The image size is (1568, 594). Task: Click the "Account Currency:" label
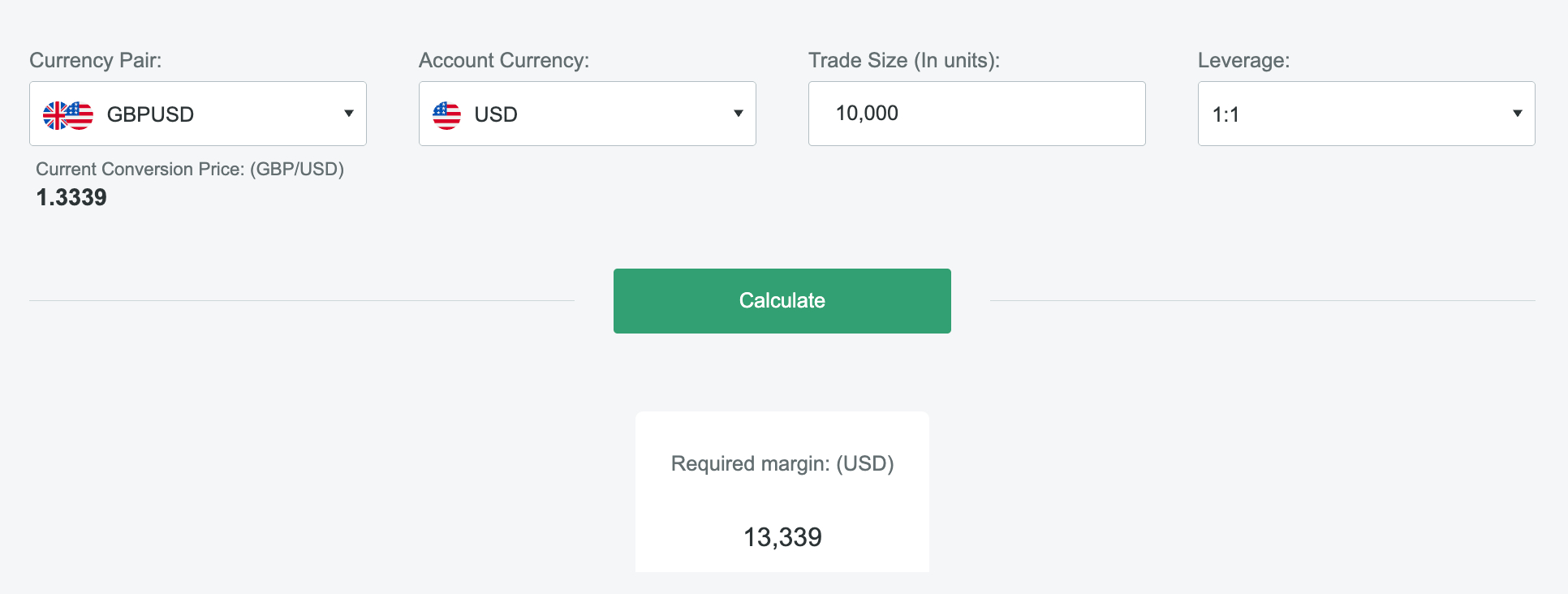tap(504, 60)
